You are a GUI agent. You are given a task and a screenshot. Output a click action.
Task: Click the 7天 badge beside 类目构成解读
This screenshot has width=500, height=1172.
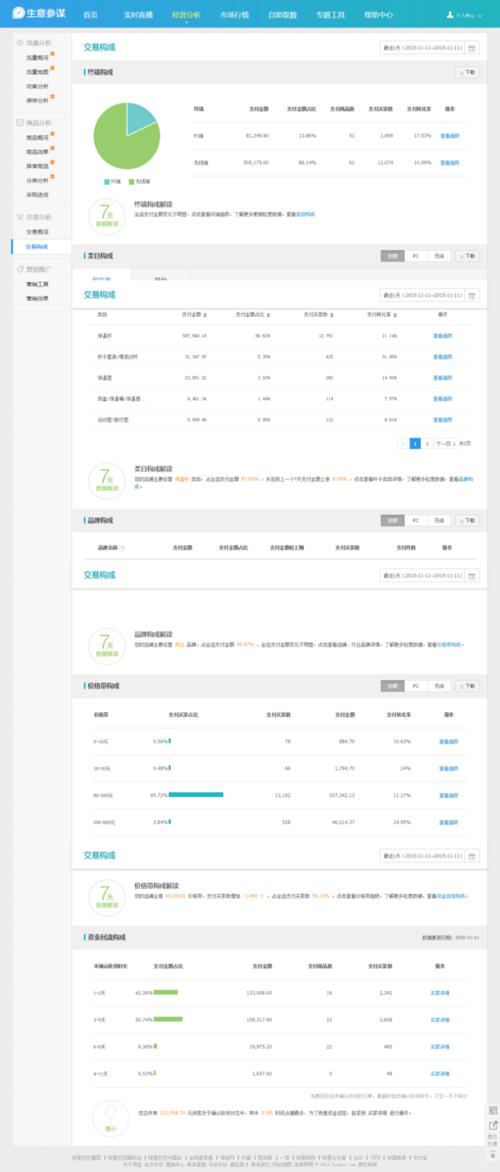point(106,481)
